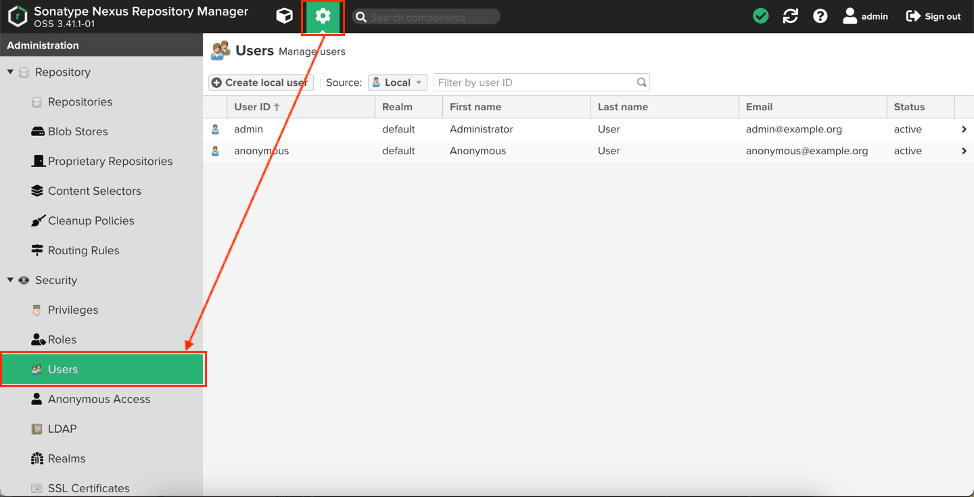Click the green system status check icon
The height and width of the screenshot is (497, 974).
tap(760, 16)
